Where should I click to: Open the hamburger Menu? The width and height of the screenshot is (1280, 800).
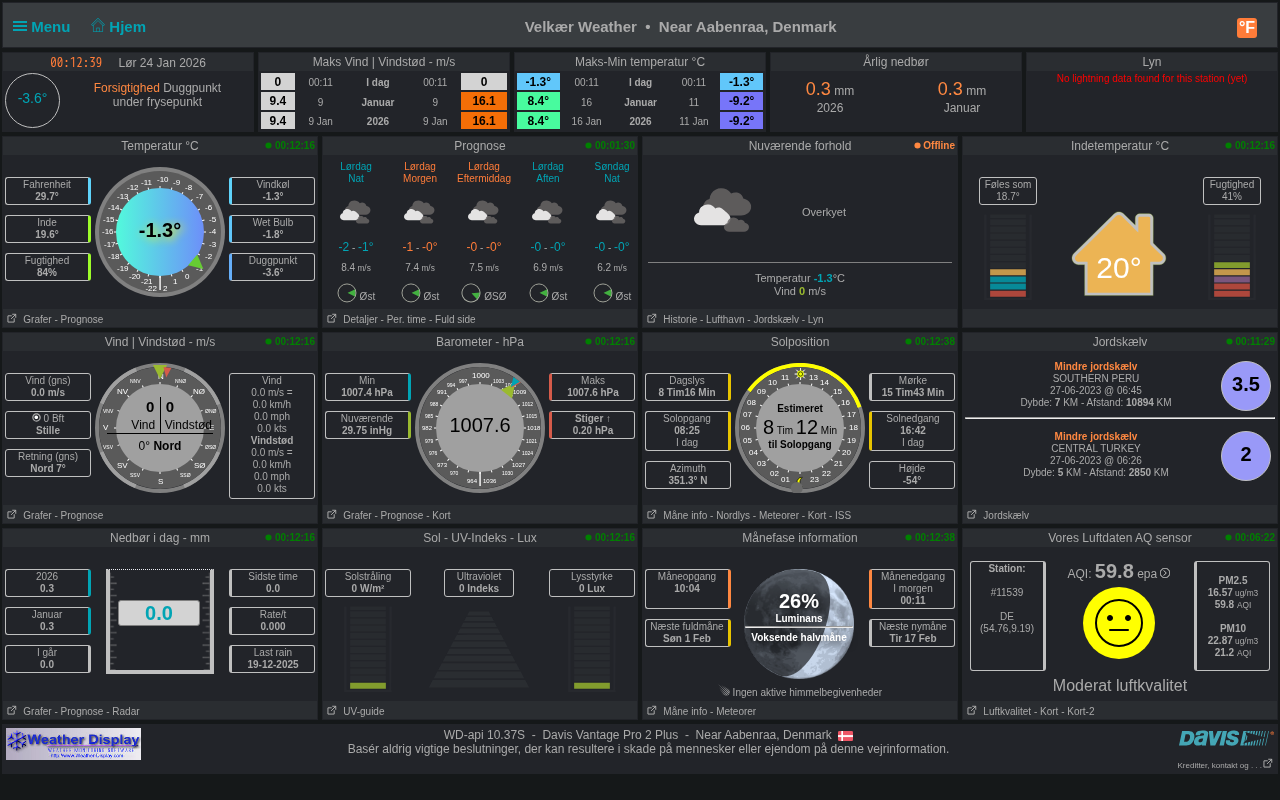click(x=41, y=27)
